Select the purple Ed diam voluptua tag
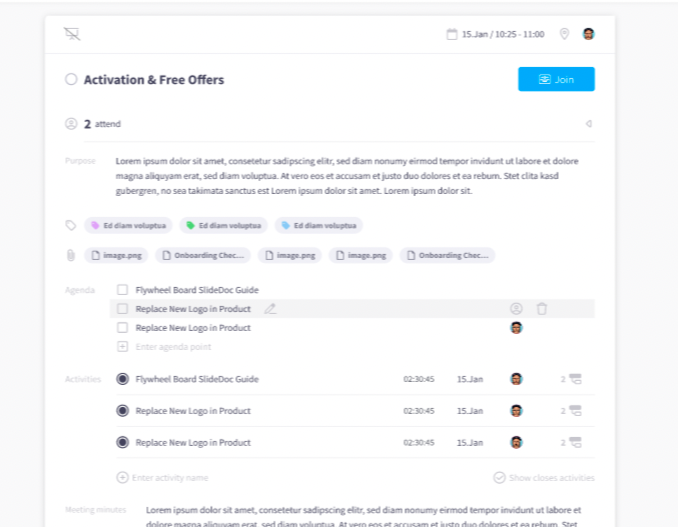The height and width of the screenshot is (527, 678). click(129, 225)
